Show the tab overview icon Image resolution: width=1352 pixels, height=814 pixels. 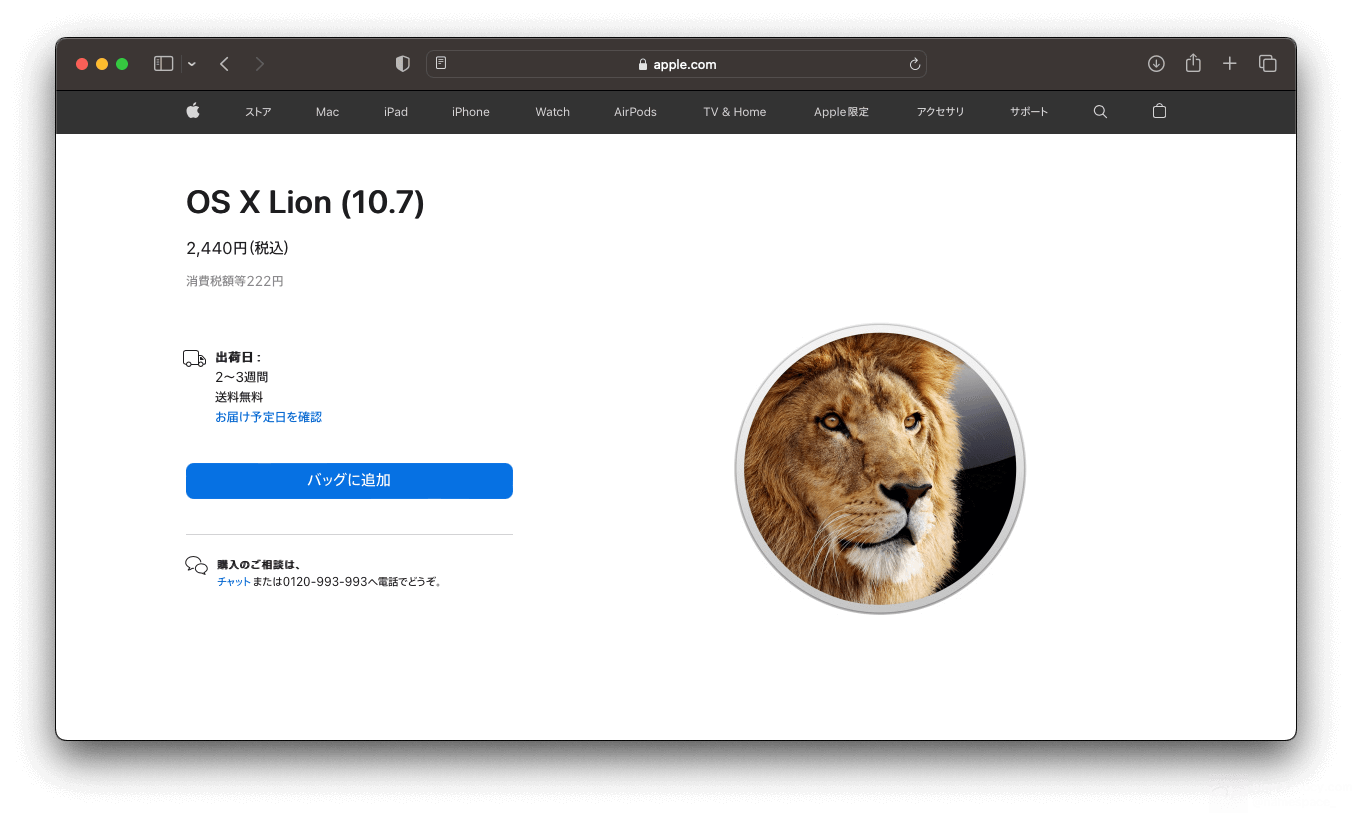(x=1267, y=64)
